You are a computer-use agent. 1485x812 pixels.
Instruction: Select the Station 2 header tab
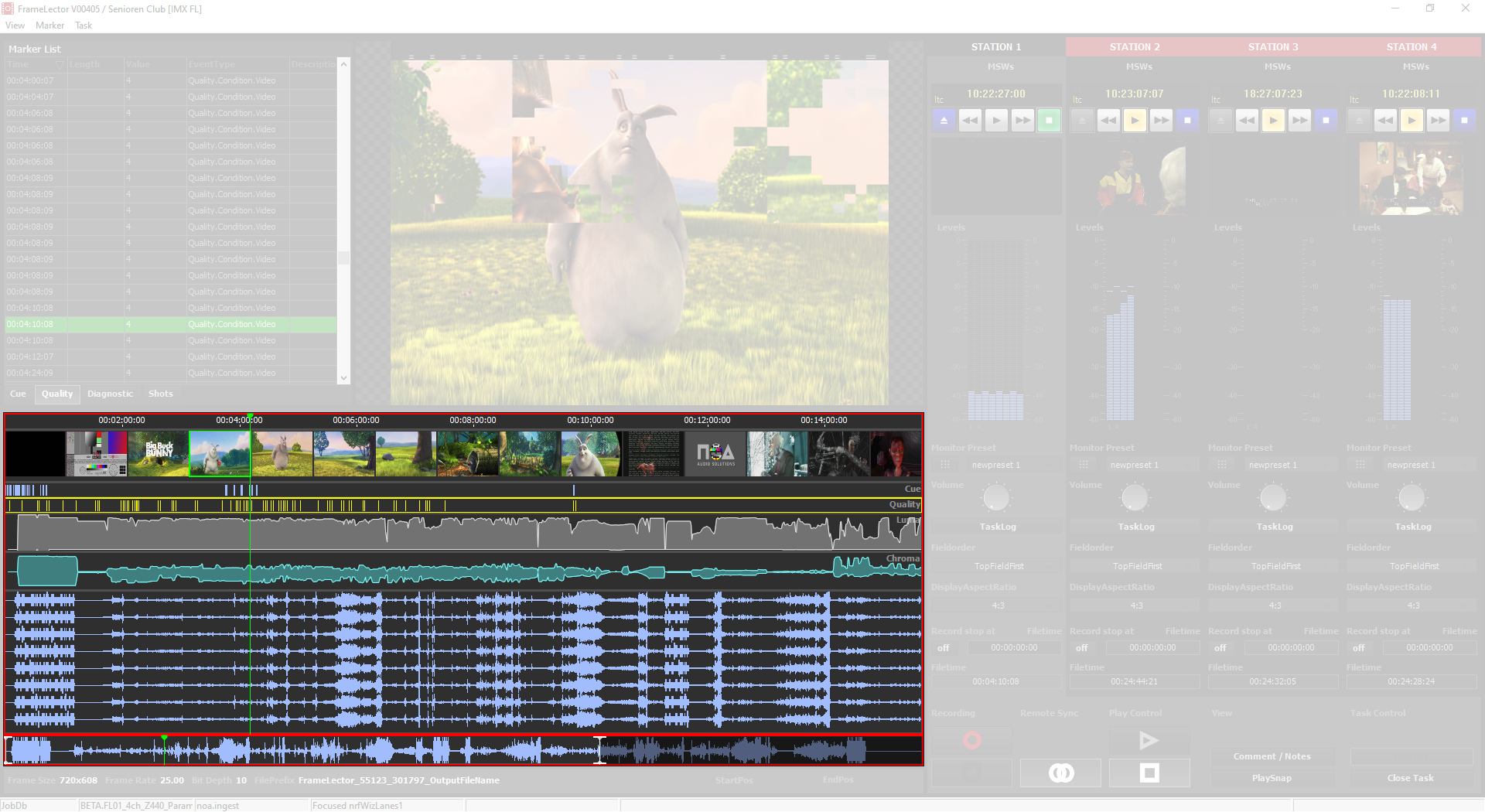pyautogui.click(x=1135, y=47)
